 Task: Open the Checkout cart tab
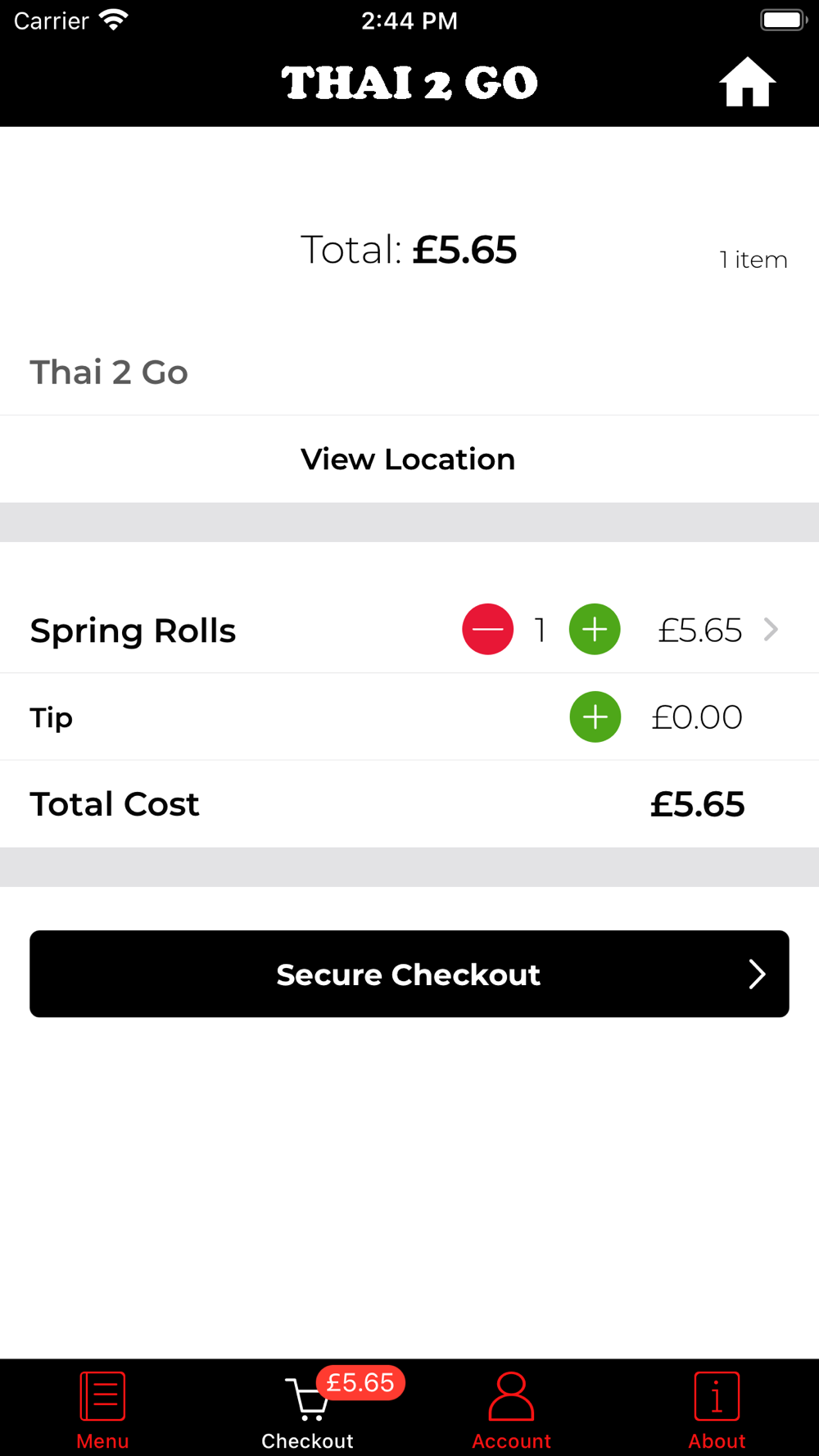pos(307,1410)
